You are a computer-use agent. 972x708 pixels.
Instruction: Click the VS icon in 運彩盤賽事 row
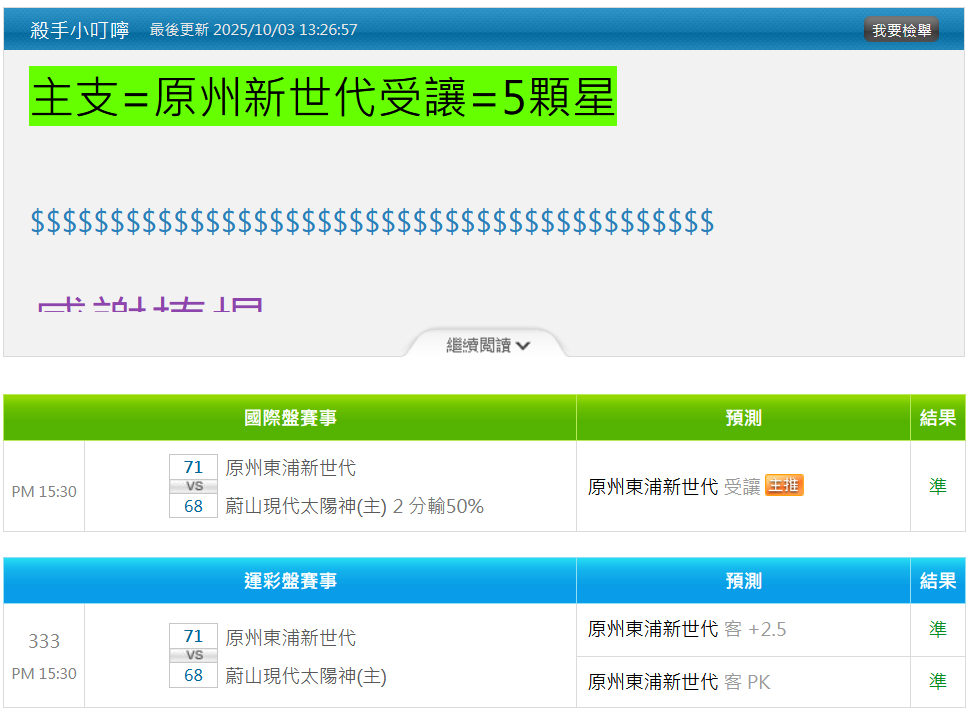point(193,655)
